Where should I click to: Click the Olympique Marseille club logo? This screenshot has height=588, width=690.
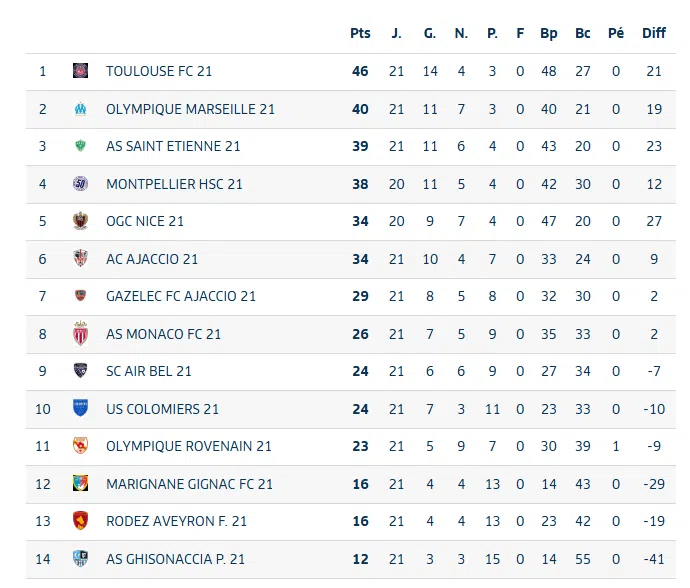[81, 109]
